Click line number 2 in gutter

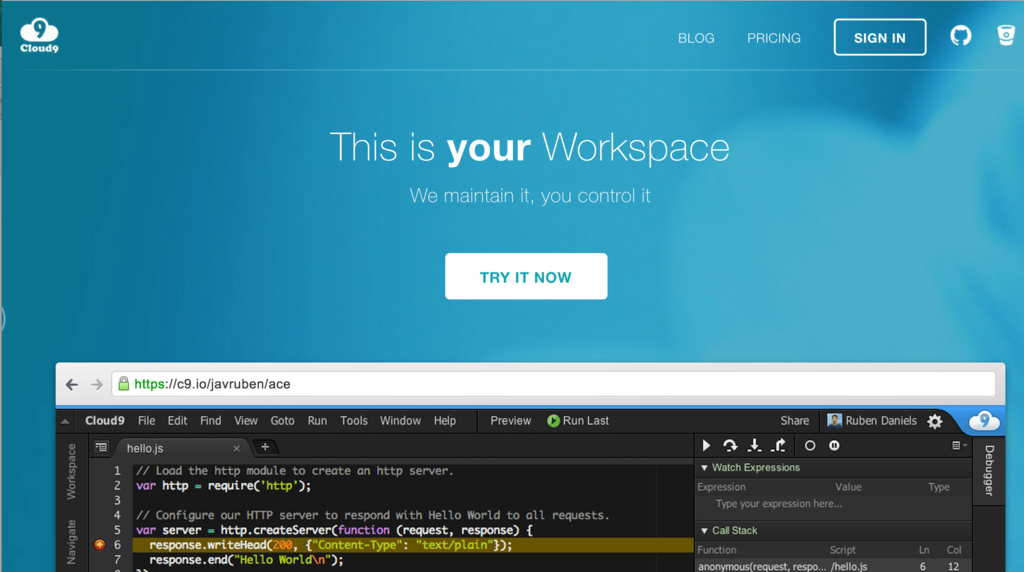point(118,486)
